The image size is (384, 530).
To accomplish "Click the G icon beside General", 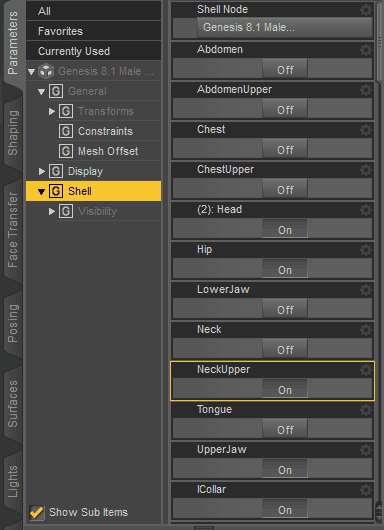I will (56, 91).
